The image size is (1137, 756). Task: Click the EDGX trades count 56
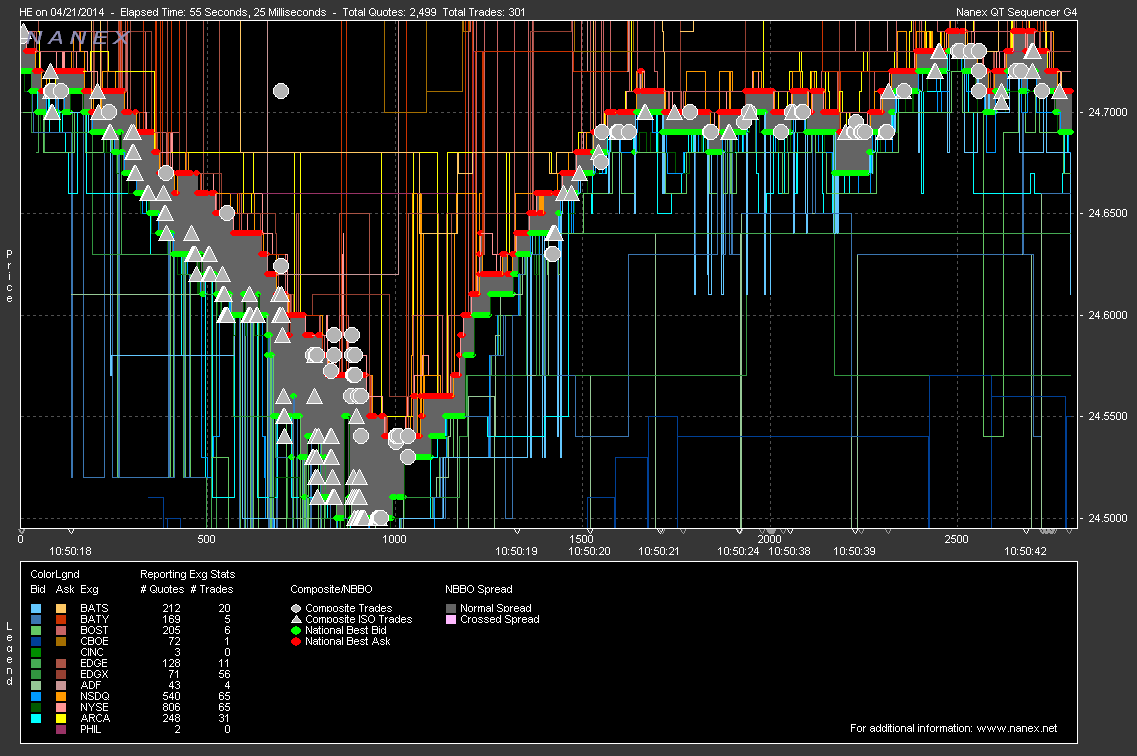pyautogui.click(x=225, y=674)
